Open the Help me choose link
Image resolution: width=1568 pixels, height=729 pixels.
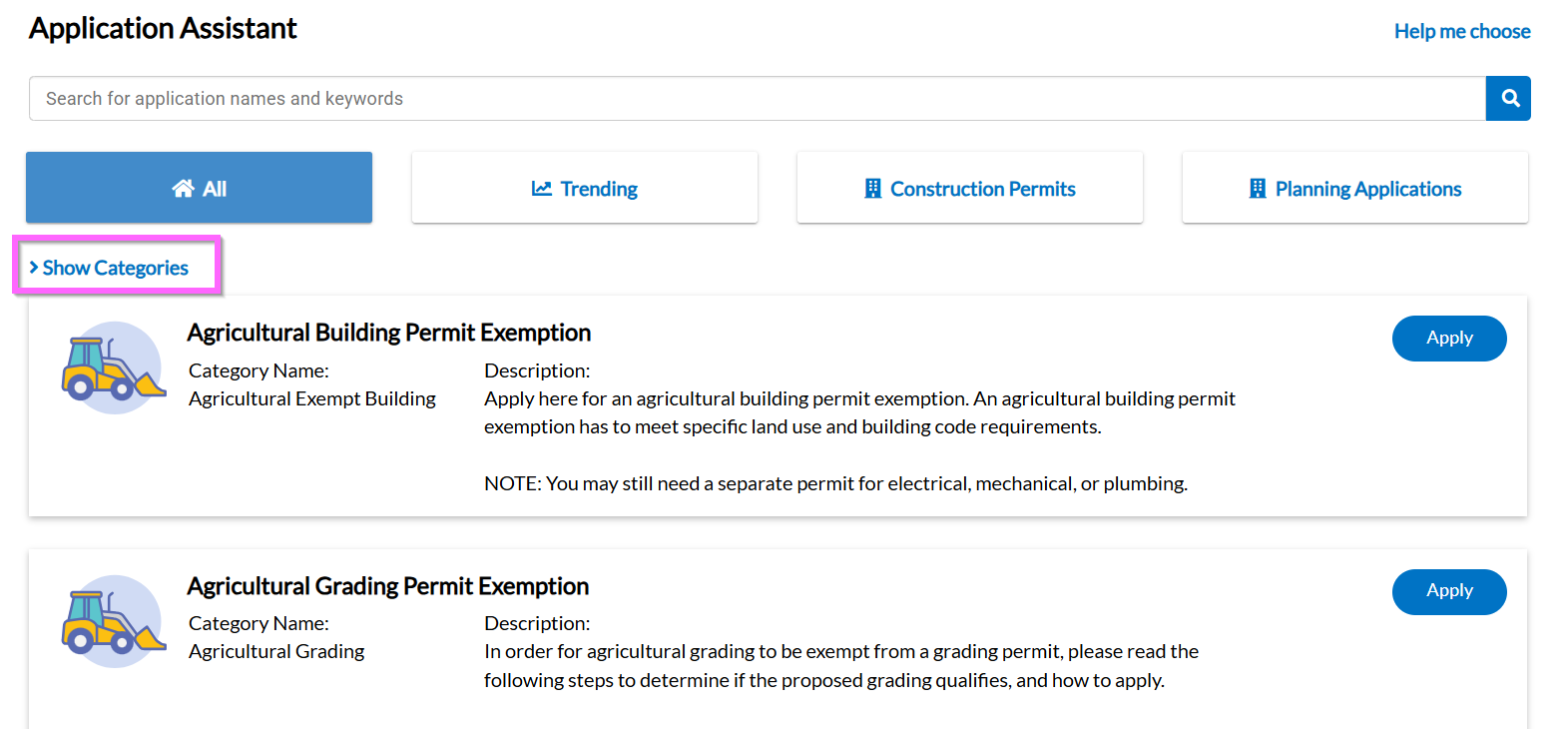click(x=1462, y=31)
